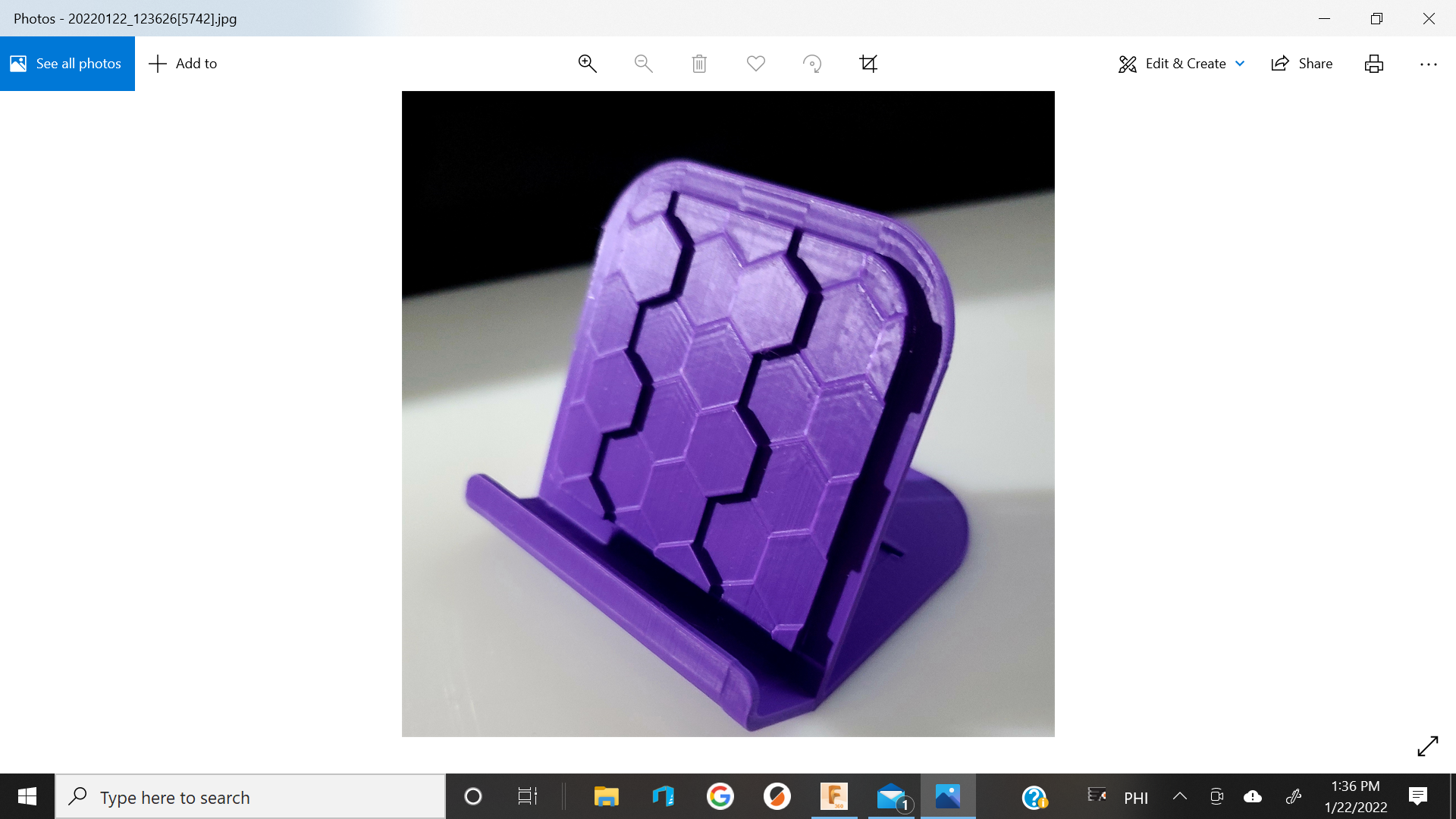Image resolution: width=1456 pixels, height=819 pixels.
Task: Open the Action Center notifications icon
Action: pos(1417,796)
